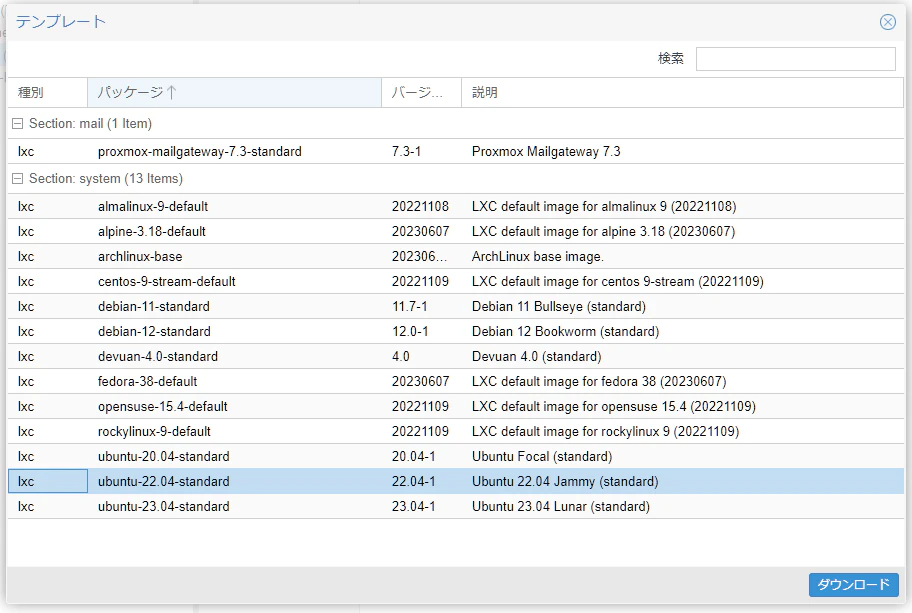Image resolution: width=912 pixels, height=613 pixels.
Task: Select ubuntu-20.04-standard package
Action: coord(163,457)
